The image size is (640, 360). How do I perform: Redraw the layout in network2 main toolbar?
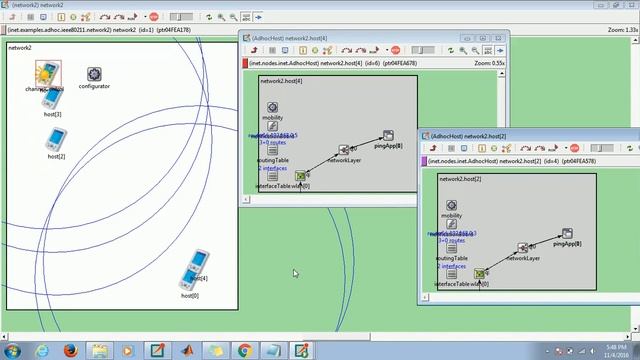point(209,17)
